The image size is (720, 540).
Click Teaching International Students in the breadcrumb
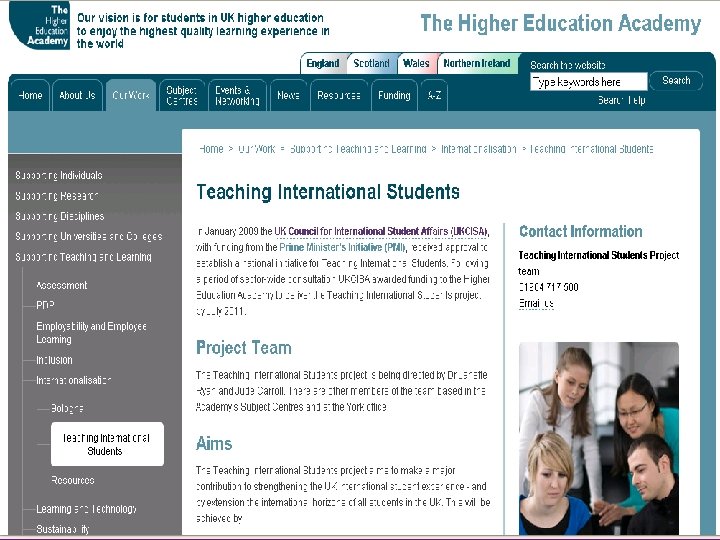(x=592, y=149)
